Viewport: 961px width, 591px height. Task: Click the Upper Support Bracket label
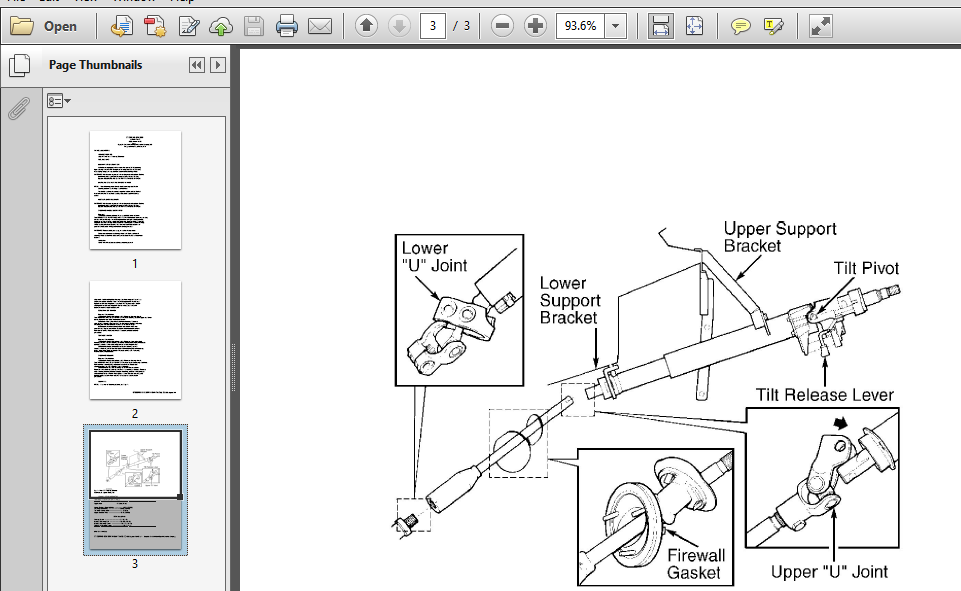[x=780, y=237]
